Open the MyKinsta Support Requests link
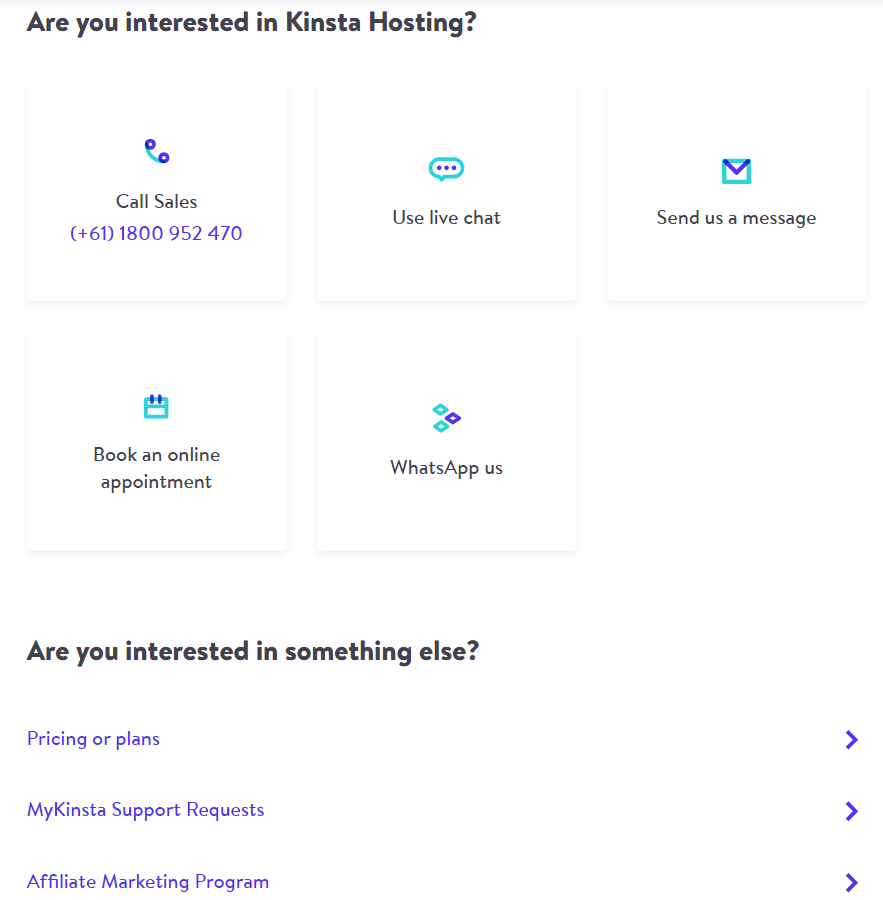883x900 pixels. coord(145,810)
